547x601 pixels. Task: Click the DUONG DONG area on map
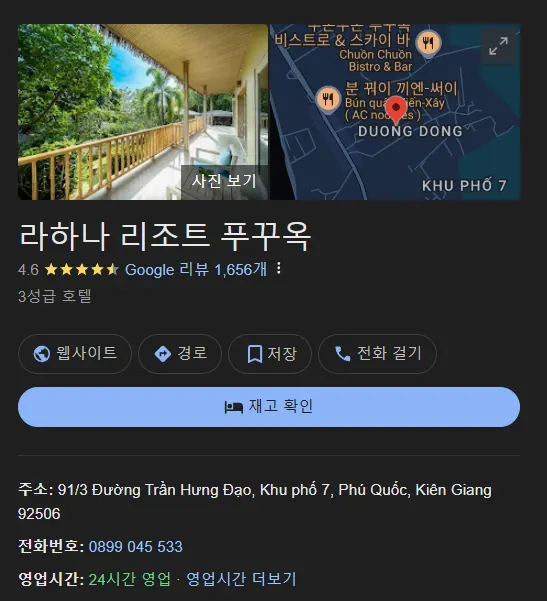[410, 131]
